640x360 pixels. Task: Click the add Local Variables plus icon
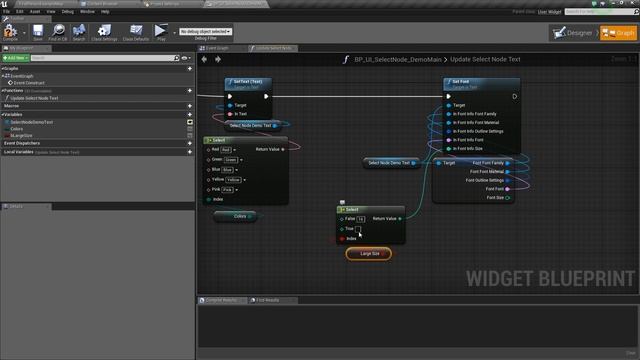point(190,152)
